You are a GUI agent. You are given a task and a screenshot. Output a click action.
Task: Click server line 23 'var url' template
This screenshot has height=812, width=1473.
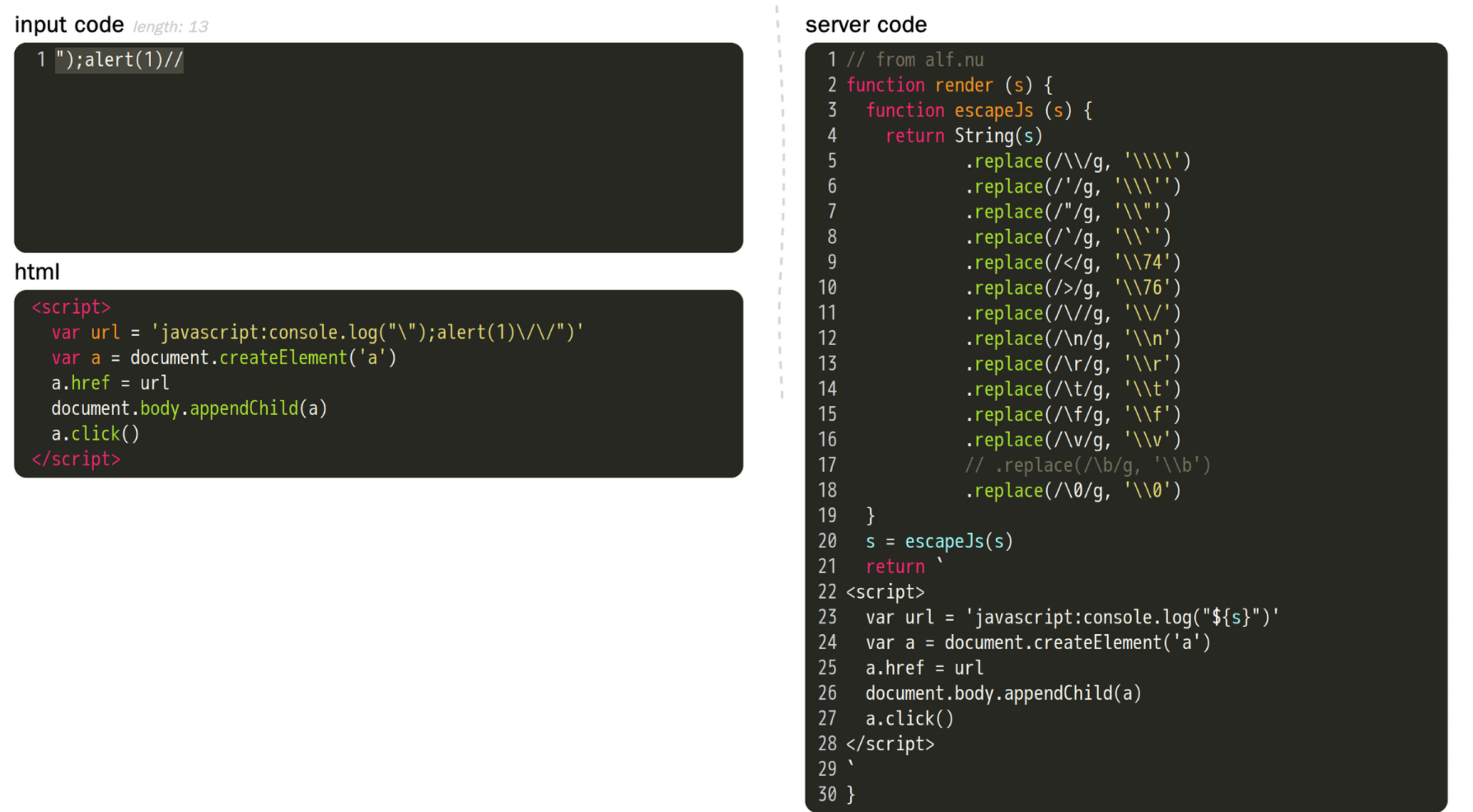[x=1073, y=618]
